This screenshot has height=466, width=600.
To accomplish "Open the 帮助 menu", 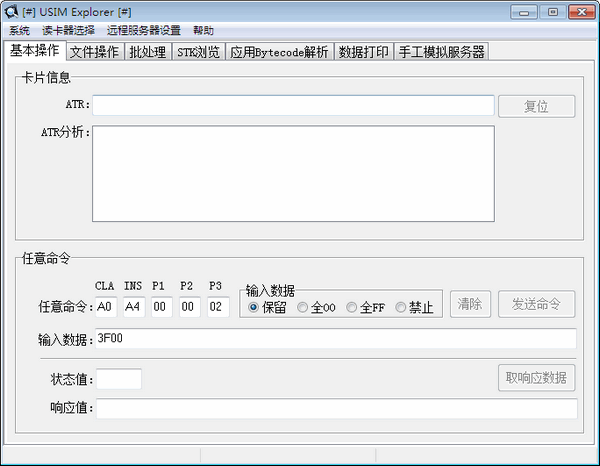I will click(203, 31).
